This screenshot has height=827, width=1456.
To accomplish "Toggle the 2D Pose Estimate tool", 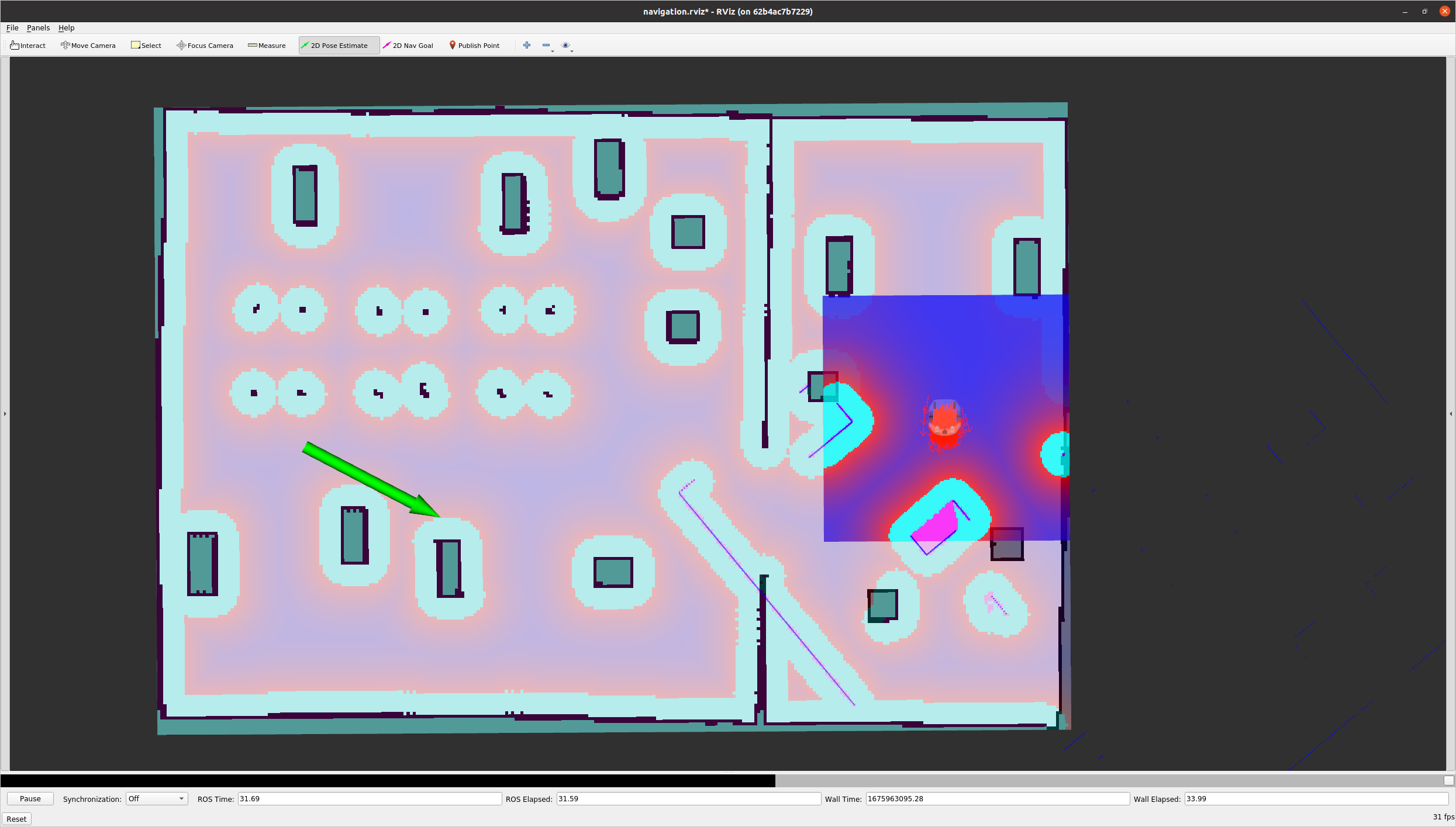I will (x=334, y=46).
